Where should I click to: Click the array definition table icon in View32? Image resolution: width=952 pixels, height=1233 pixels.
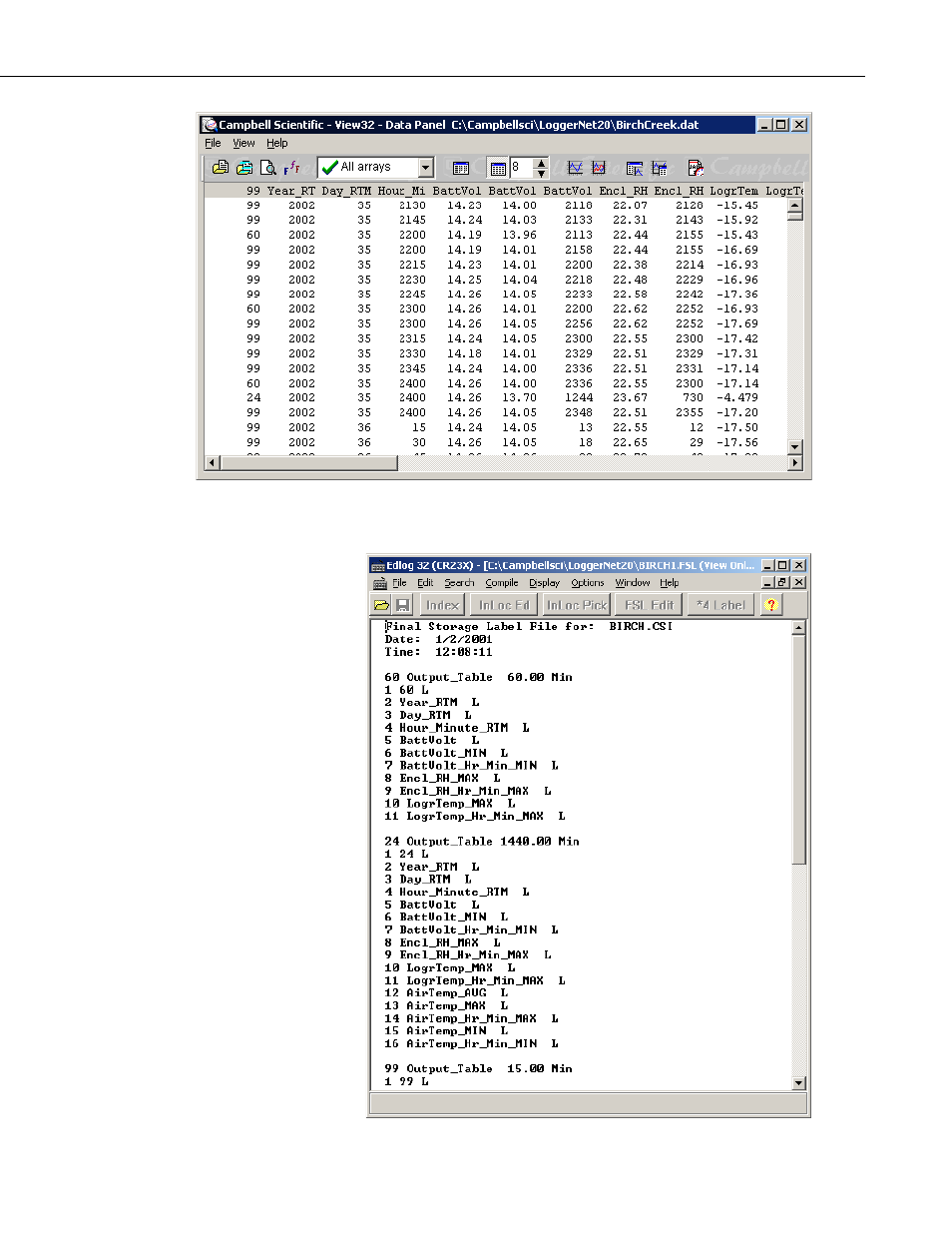tap(460, 169)
